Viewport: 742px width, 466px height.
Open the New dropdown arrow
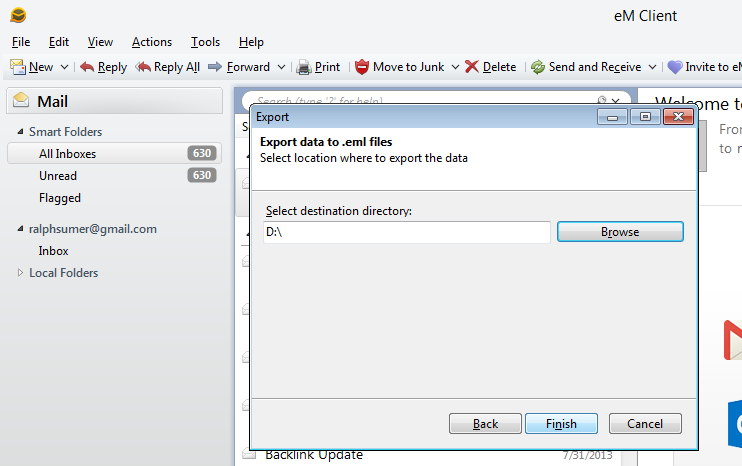(x=64, y=67)
